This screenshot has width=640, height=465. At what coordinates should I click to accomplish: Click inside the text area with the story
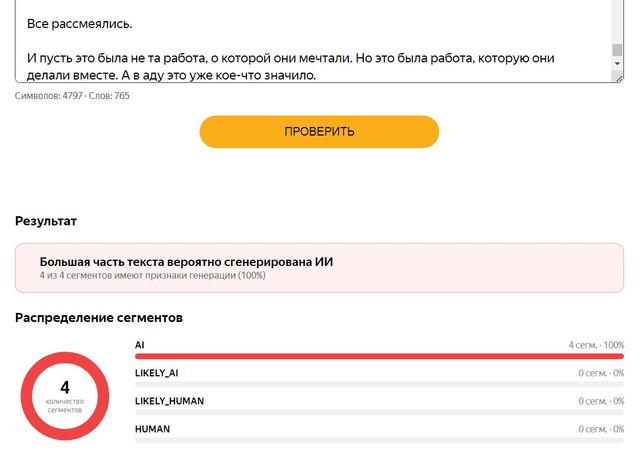[313, 41]
